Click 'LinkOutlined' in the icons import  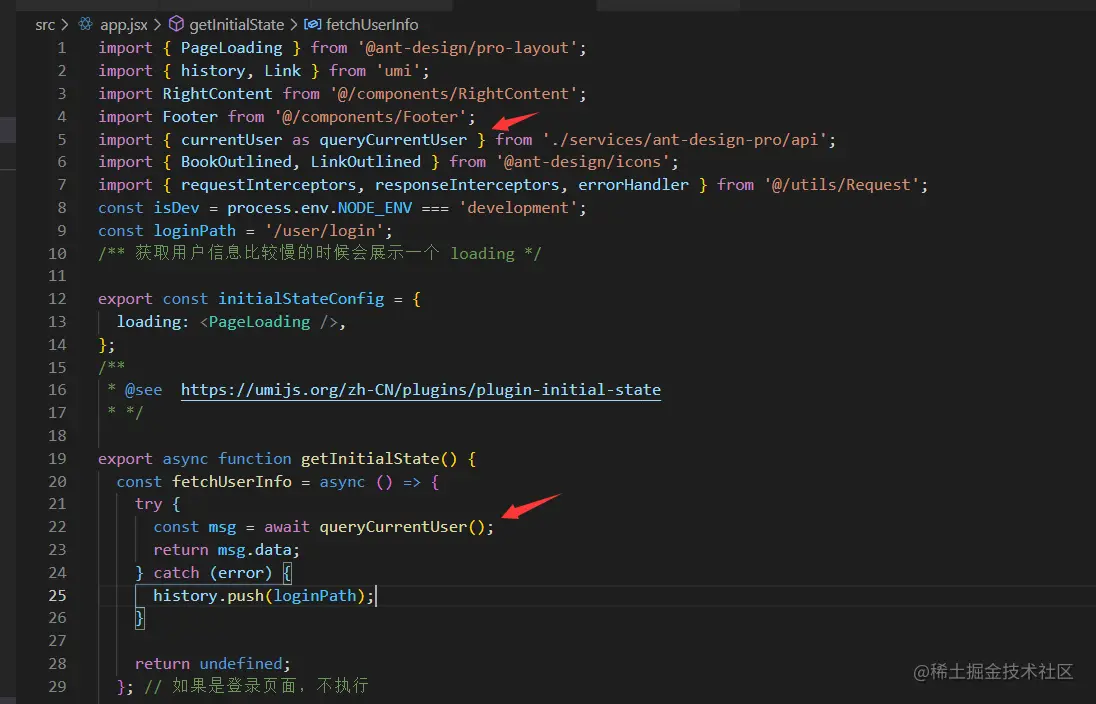point(366,161)
